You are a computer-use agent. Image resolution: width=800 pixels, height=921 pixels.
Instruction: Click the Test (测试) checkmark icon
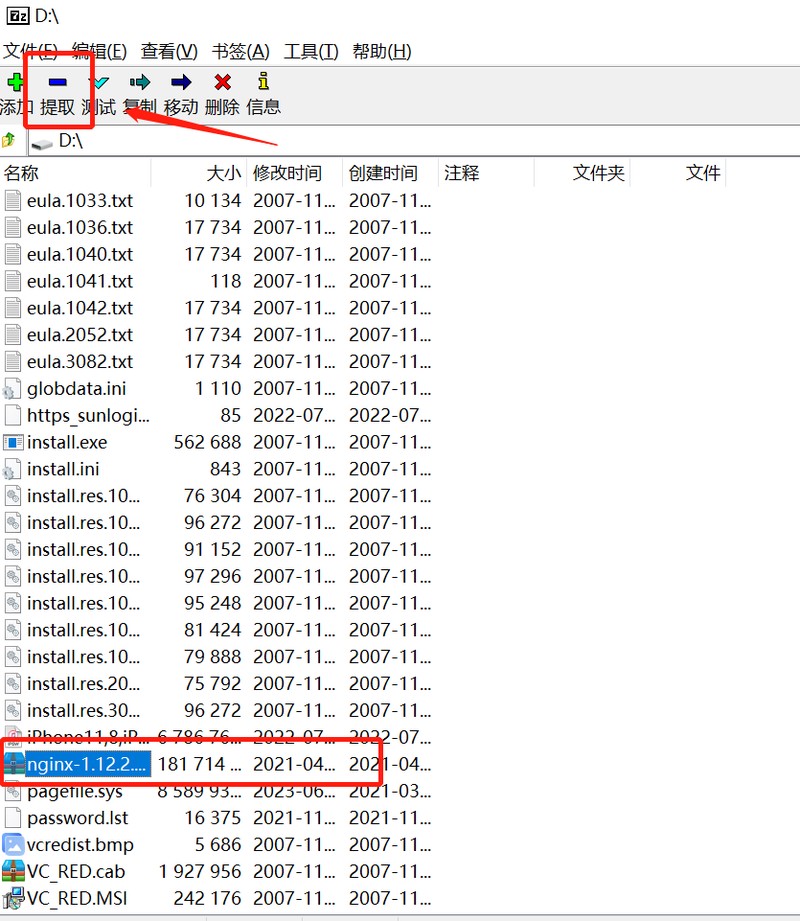101,82
